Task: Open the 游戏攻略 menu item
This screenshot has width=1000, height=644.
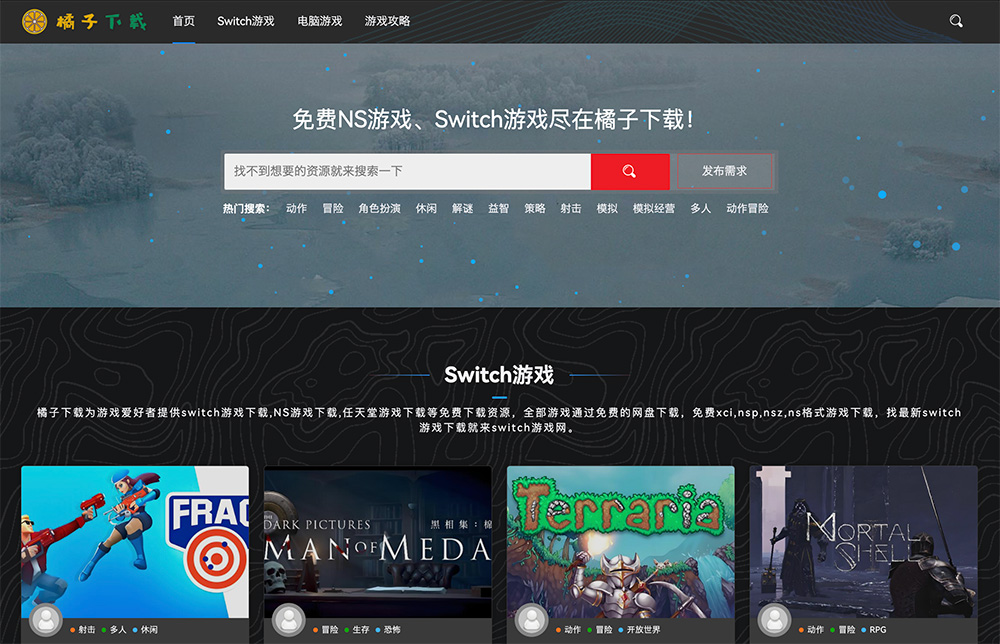Action: coord(387,21)
